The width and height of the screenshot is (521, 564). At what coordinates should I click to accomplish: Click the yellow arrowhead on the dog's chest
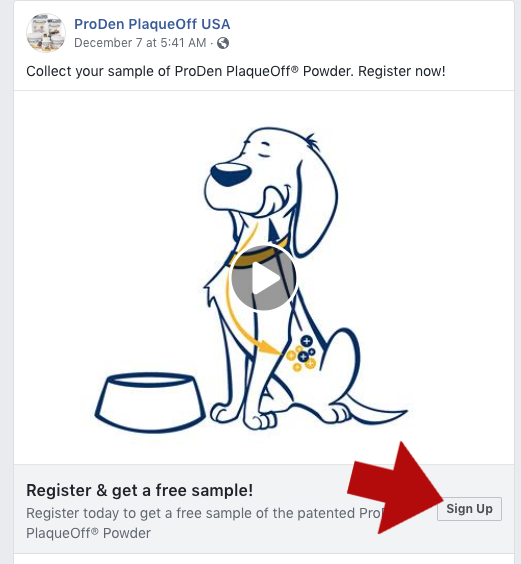coord(269,347)
